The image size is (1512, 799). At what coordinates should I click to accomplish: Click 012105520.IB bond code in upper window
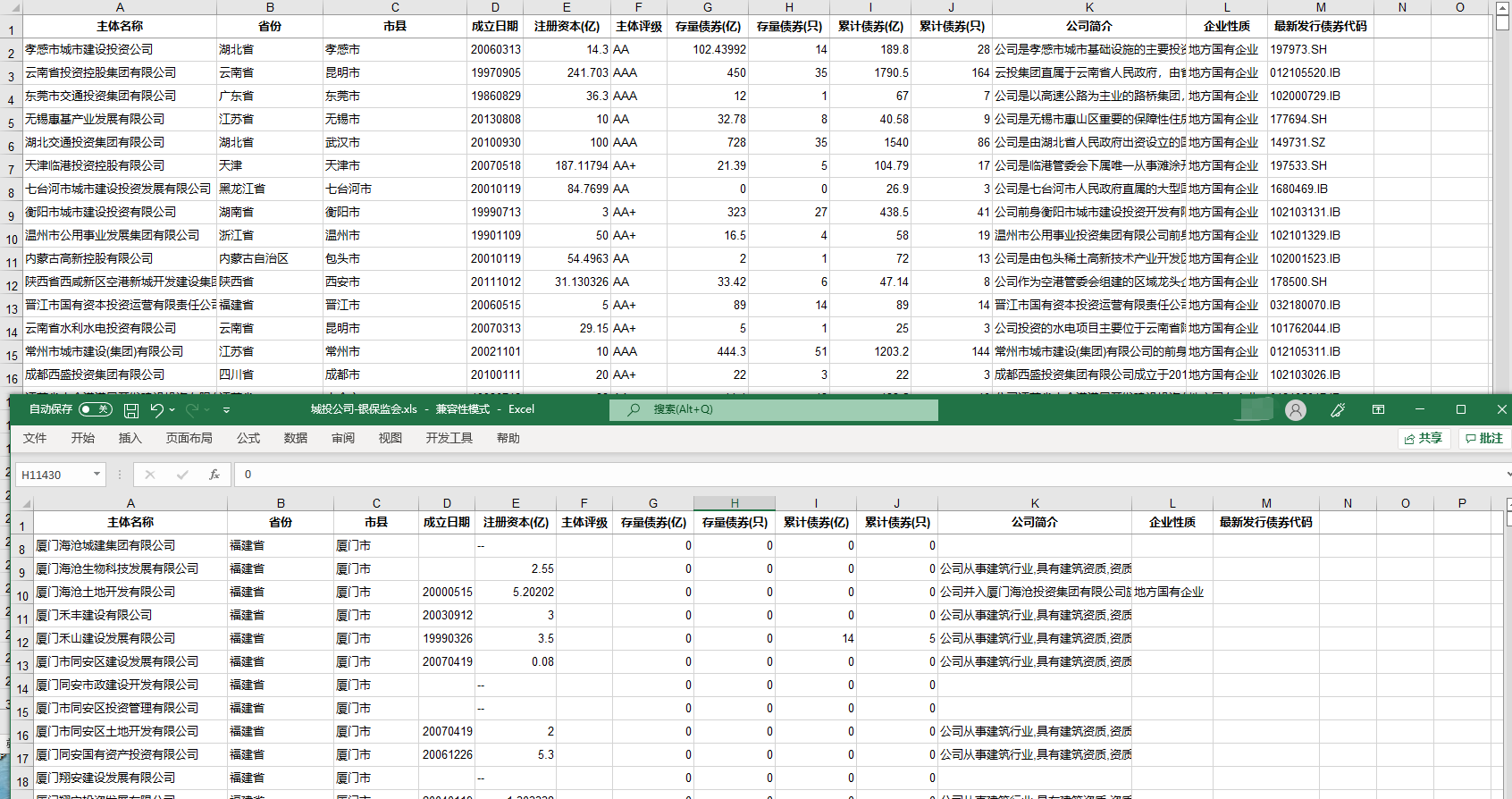1321,72
